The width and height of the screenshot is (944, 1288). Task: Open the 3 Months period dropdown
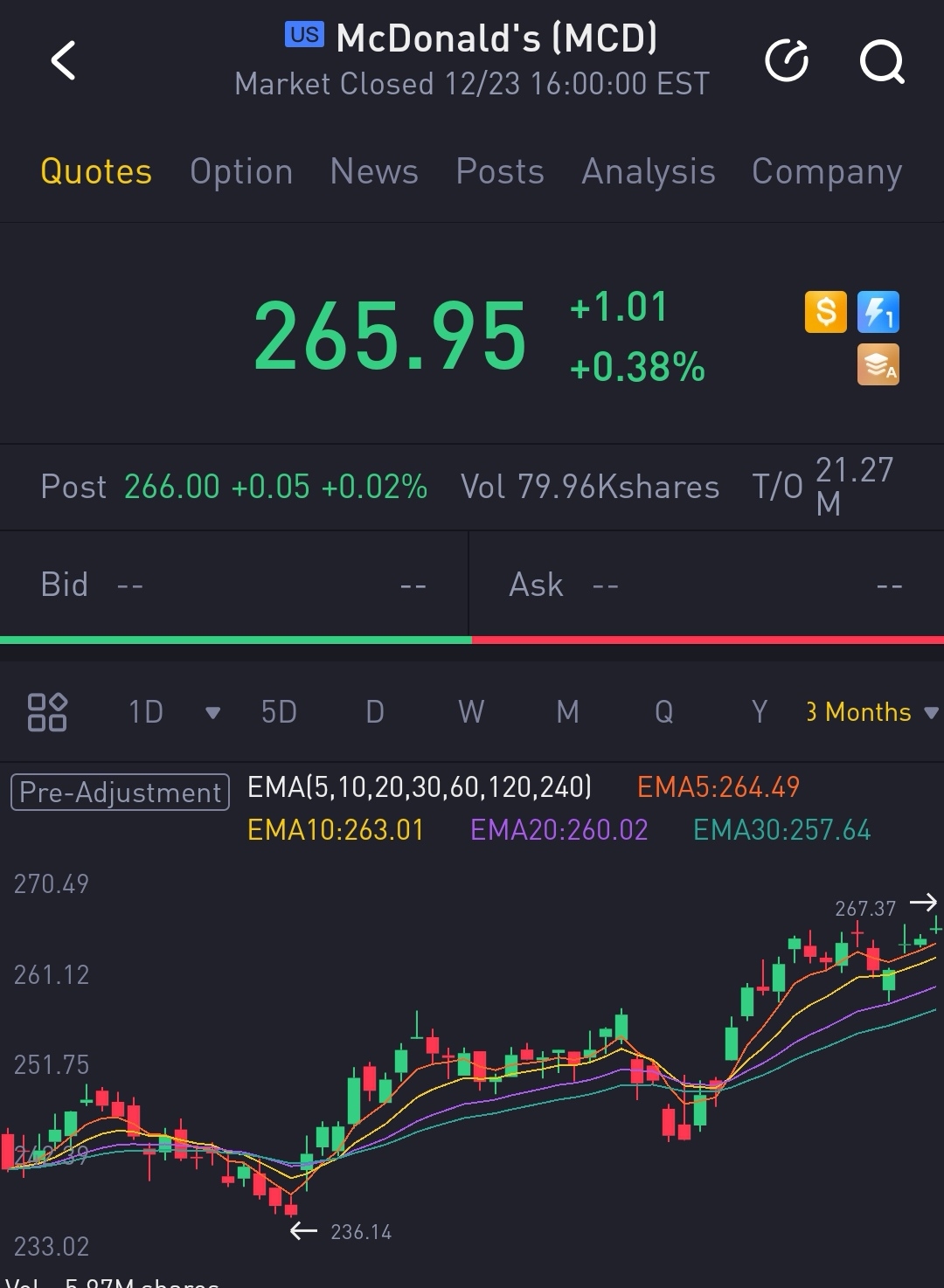(871, 712)
